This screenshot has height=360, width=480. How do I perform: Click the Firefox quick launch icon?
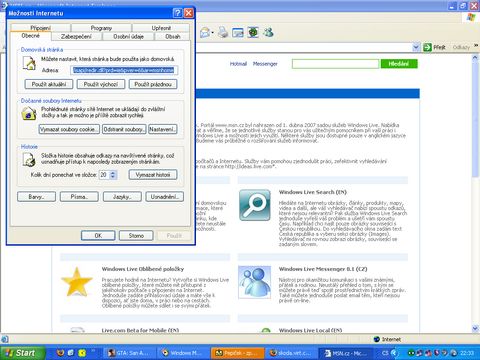point(60,353)
